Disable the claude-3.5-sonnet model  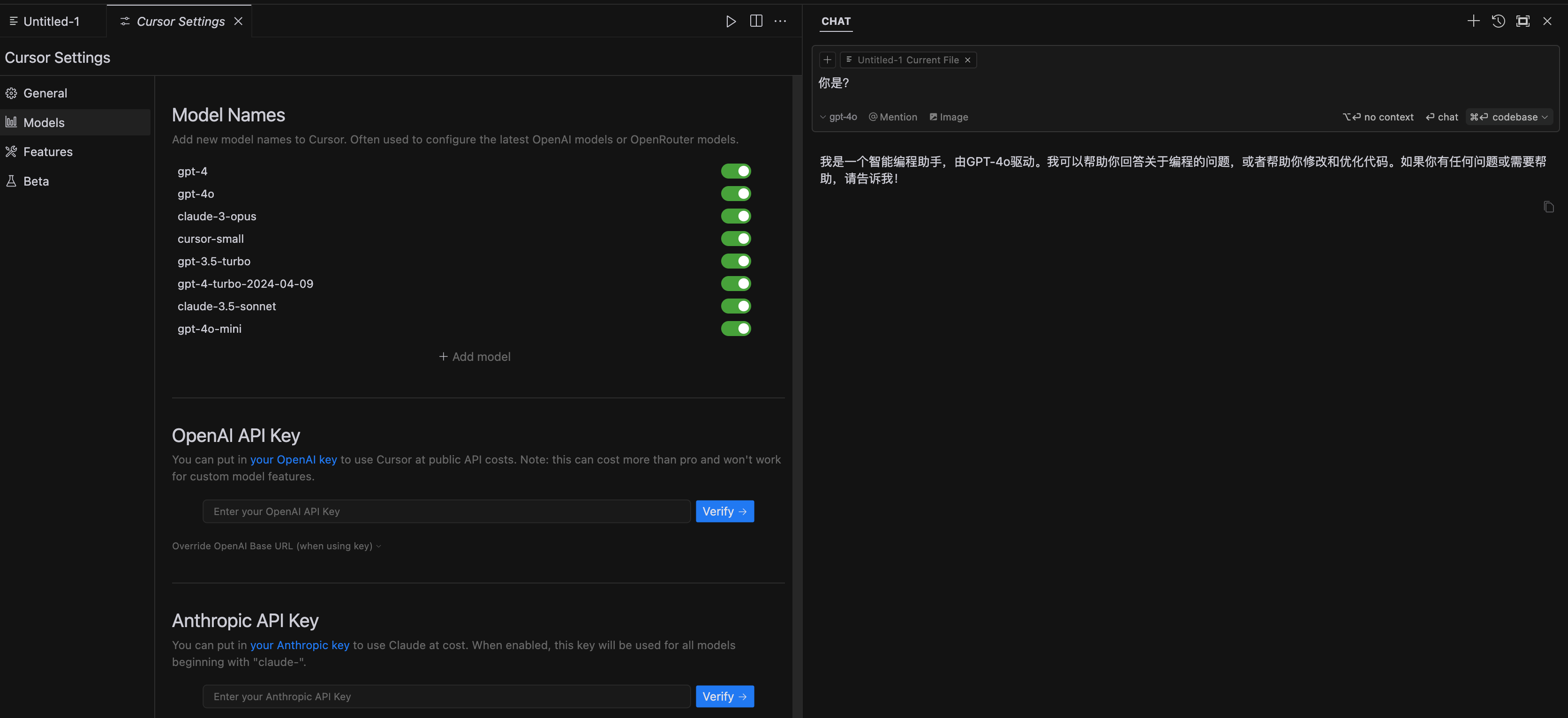tap(736, 306)
